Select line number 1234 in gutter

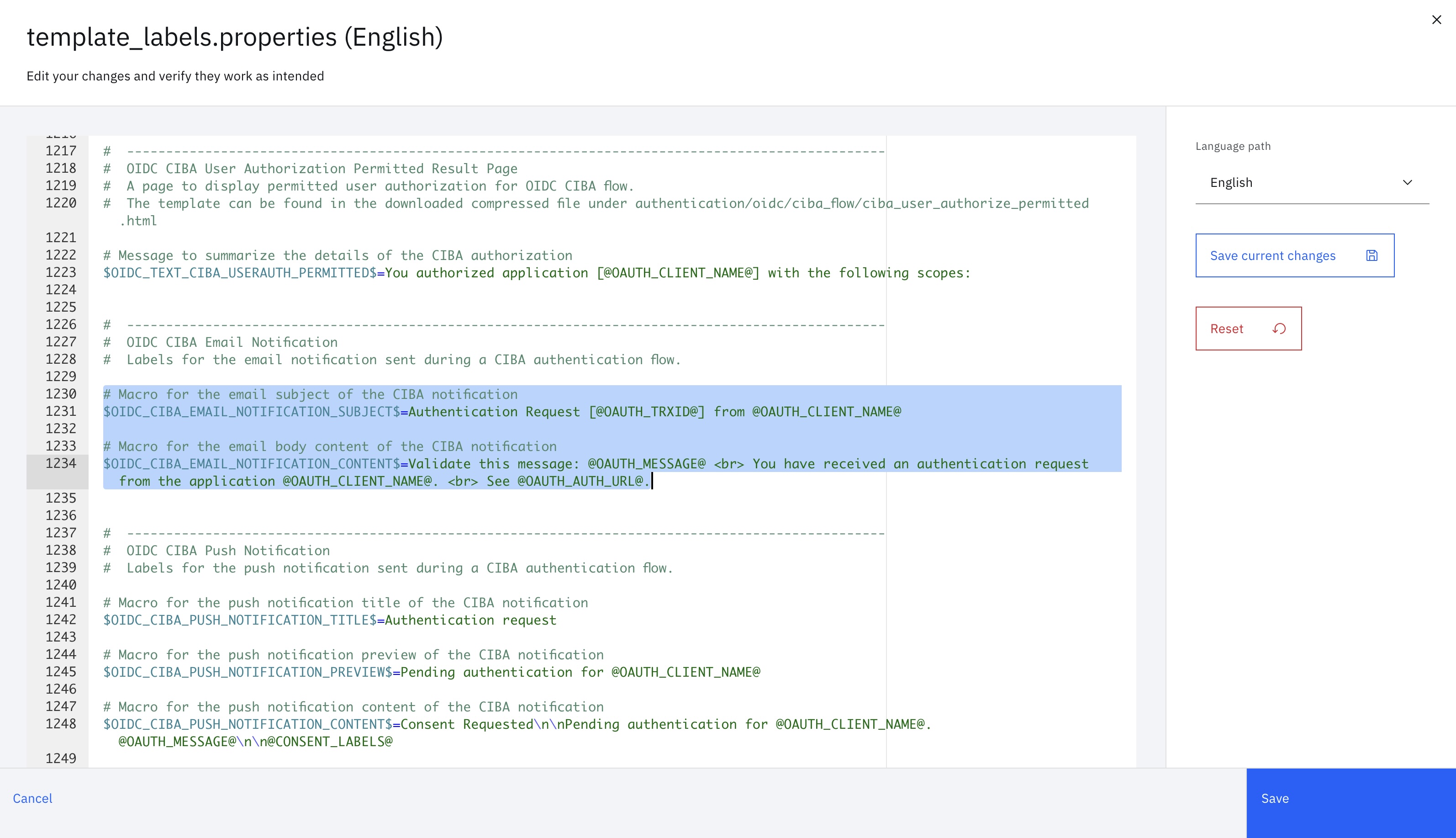coord(61,463)
